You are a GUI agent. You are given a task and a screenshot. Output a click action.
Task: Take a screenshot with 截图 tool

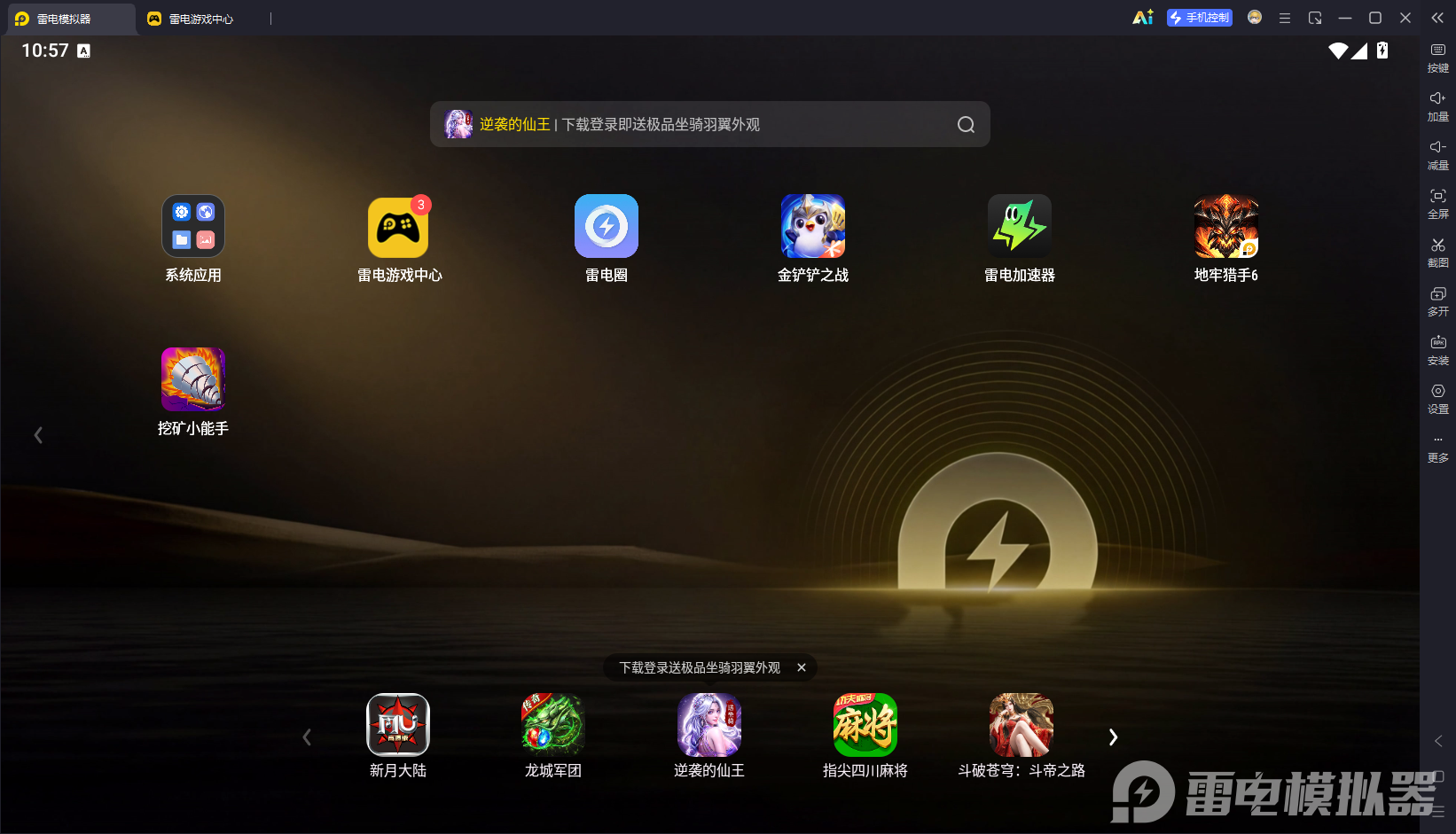point(1438,253)
